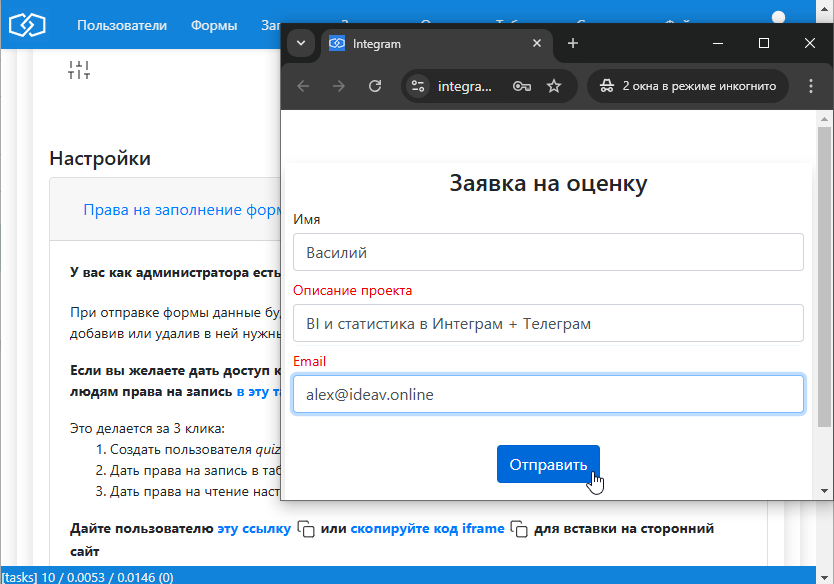Click scroll-up arrow in incognito window

(x=824, y=119)
